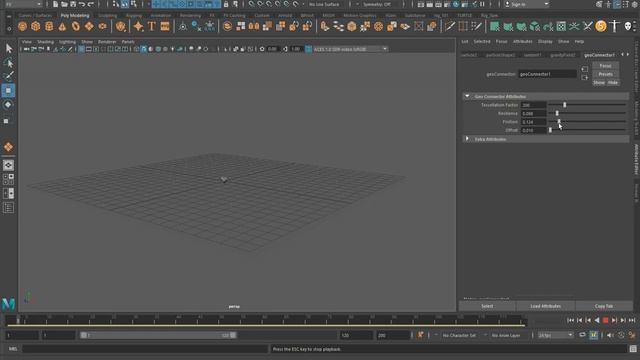Screen dimensions: 640x360
Task: Create a polygon sphere from the shelf
Action: [x=22, y=27]
